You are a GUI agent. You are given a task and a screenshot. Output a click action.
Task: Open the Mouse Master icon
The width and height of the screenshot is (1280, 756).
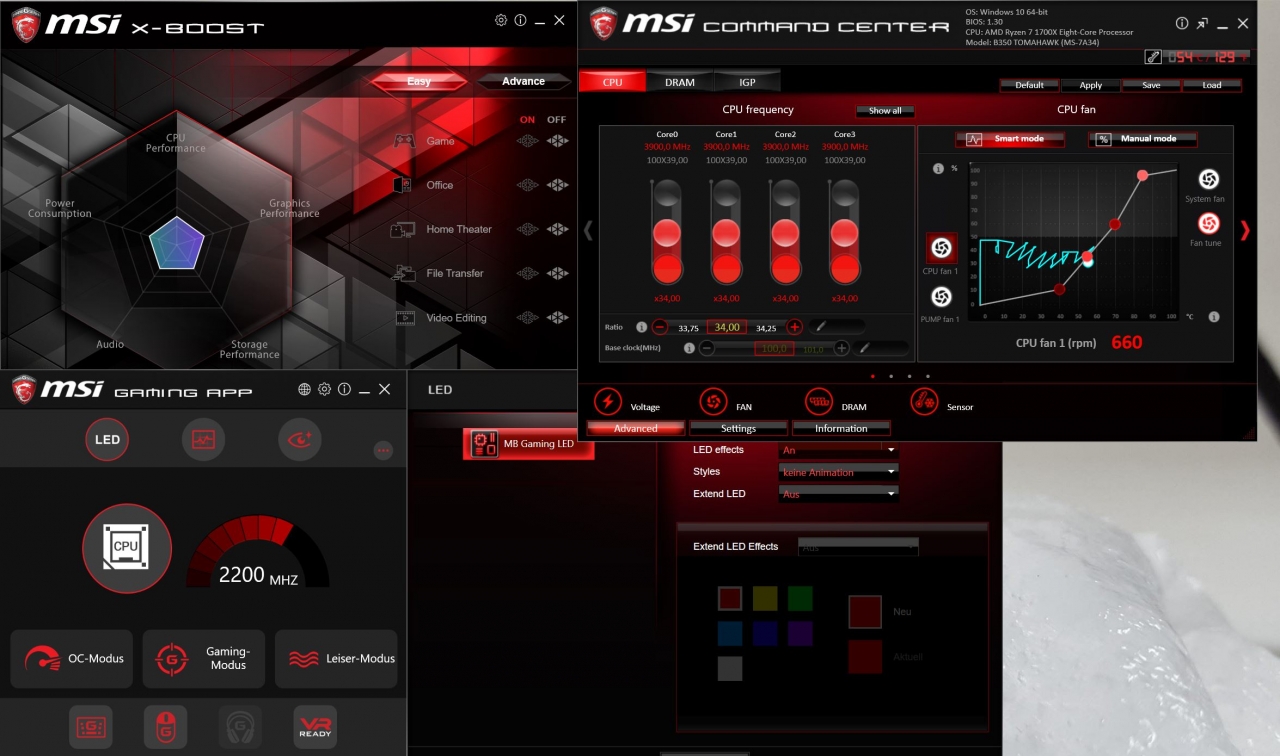[x=165, y=727]
